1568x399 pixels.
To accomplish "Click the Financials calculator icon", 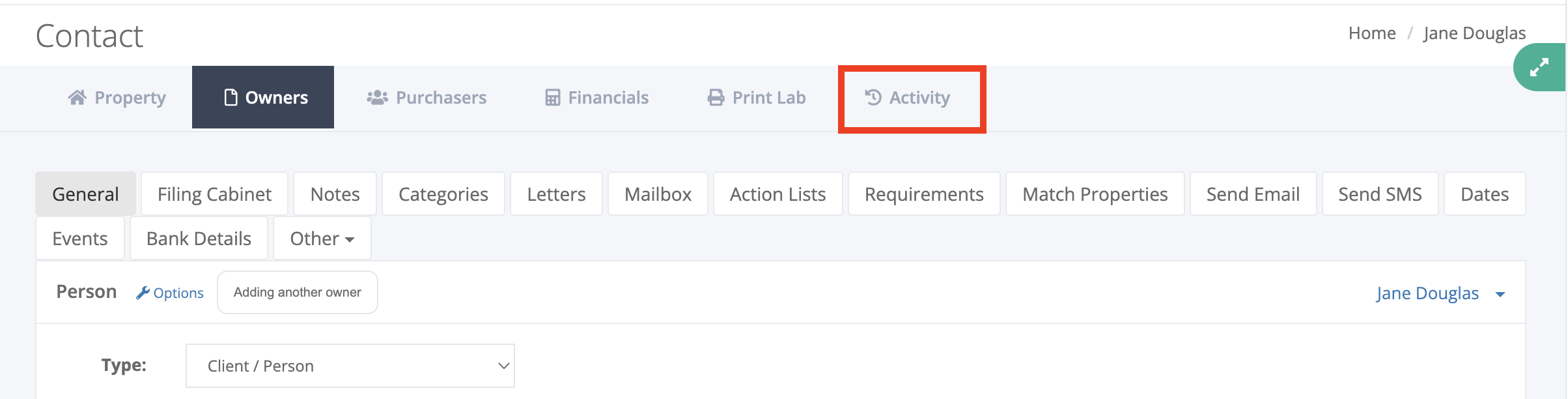I will (552, 97).
